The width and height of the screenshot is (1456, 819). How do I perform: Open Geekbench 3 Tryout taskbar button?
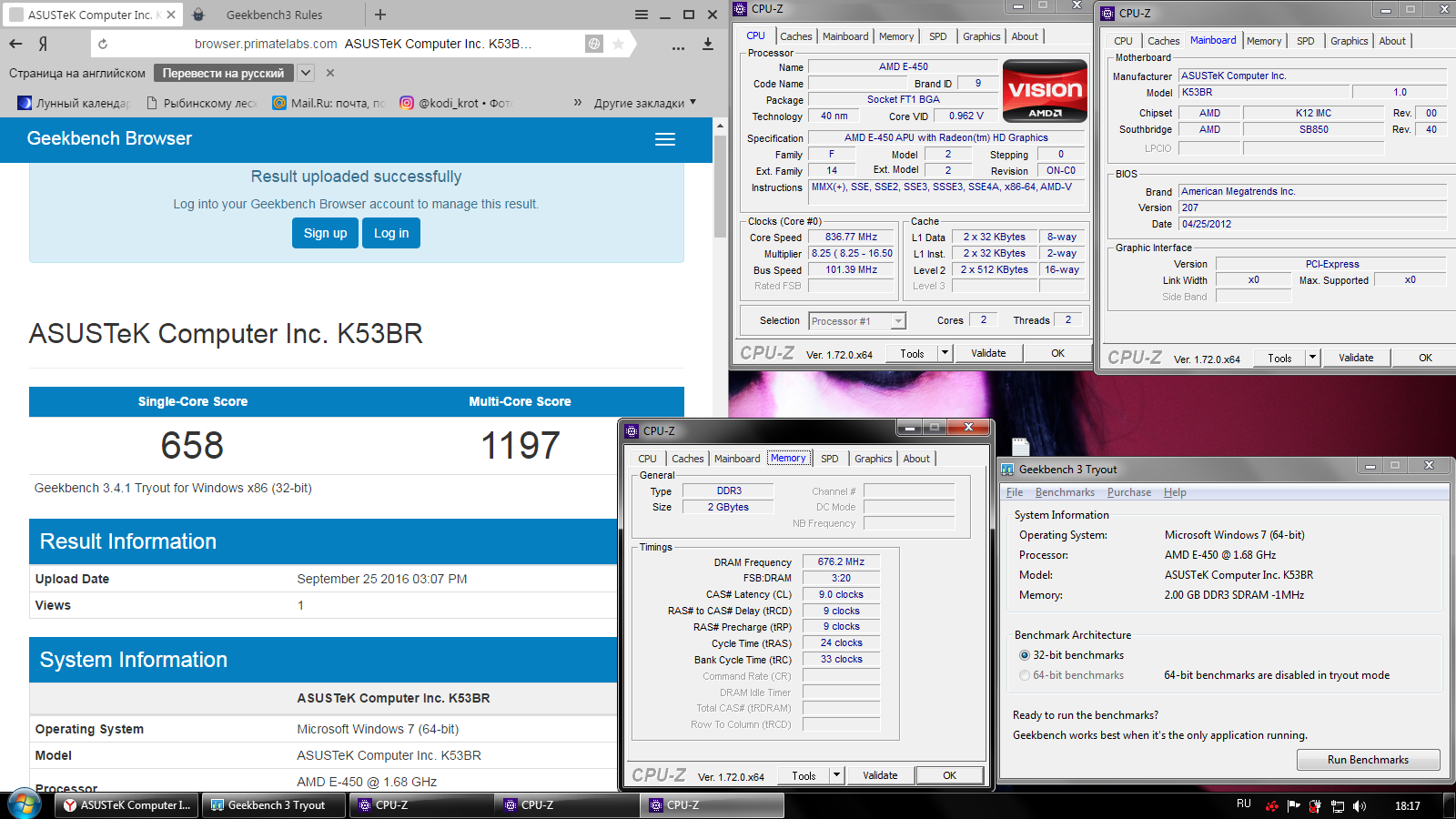tap(276, 805)
